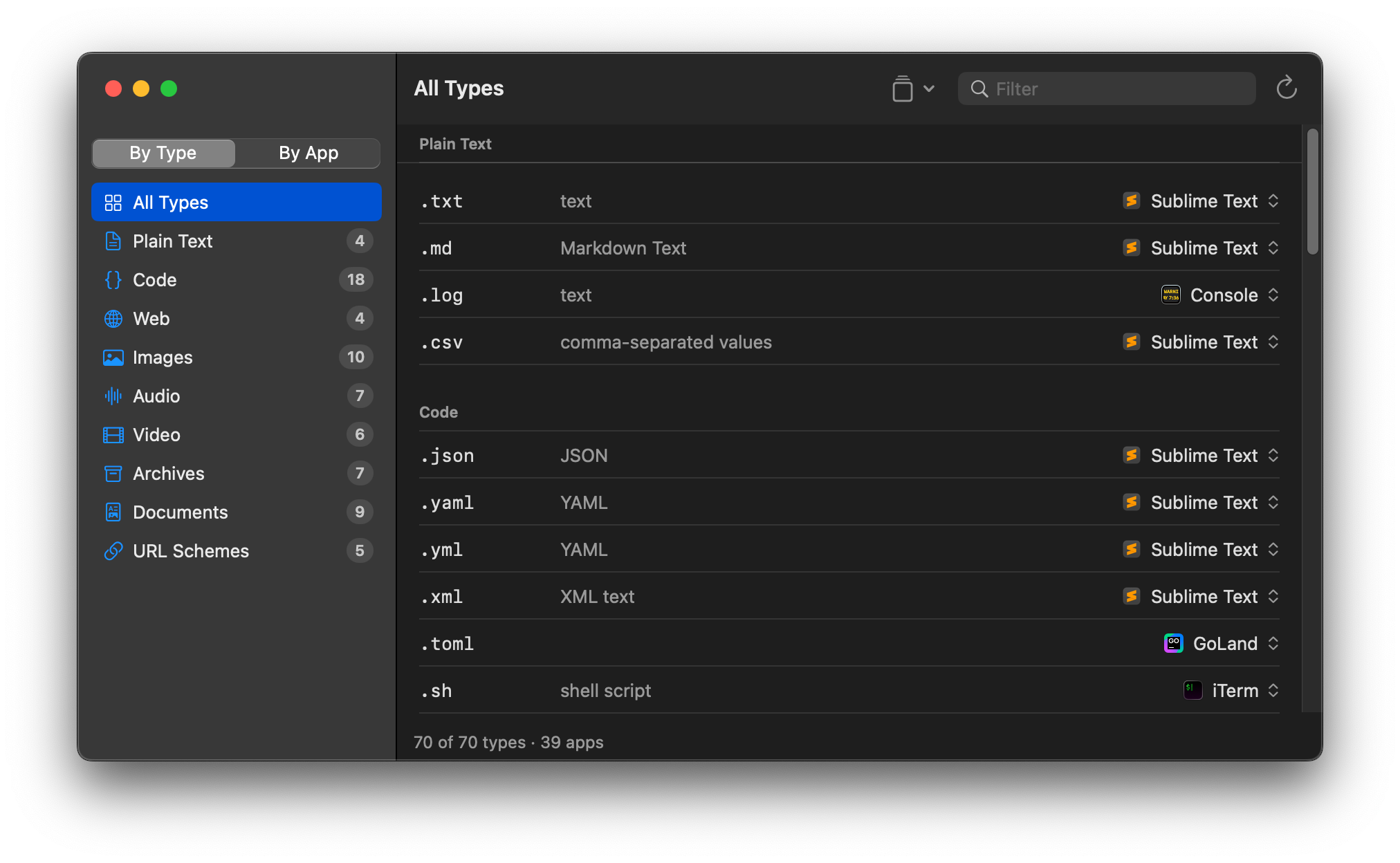The width and height of the screenshot is (1400, 863).
Task: Select Images category in sidebar
Action: [x=237, y=358]
